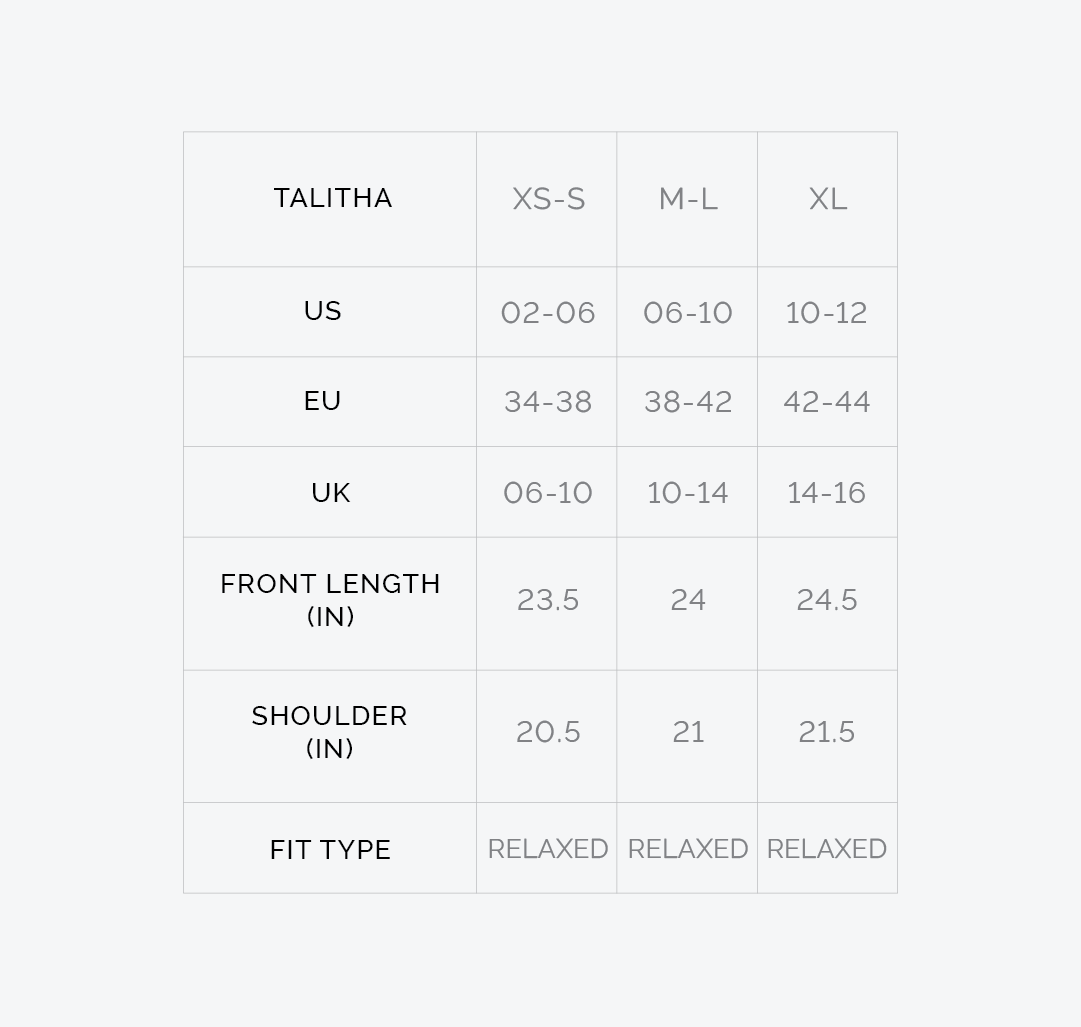Click the UK size 14-16 cell
Viewport: 1081px width, 1027px height.
tap(827, 493)
